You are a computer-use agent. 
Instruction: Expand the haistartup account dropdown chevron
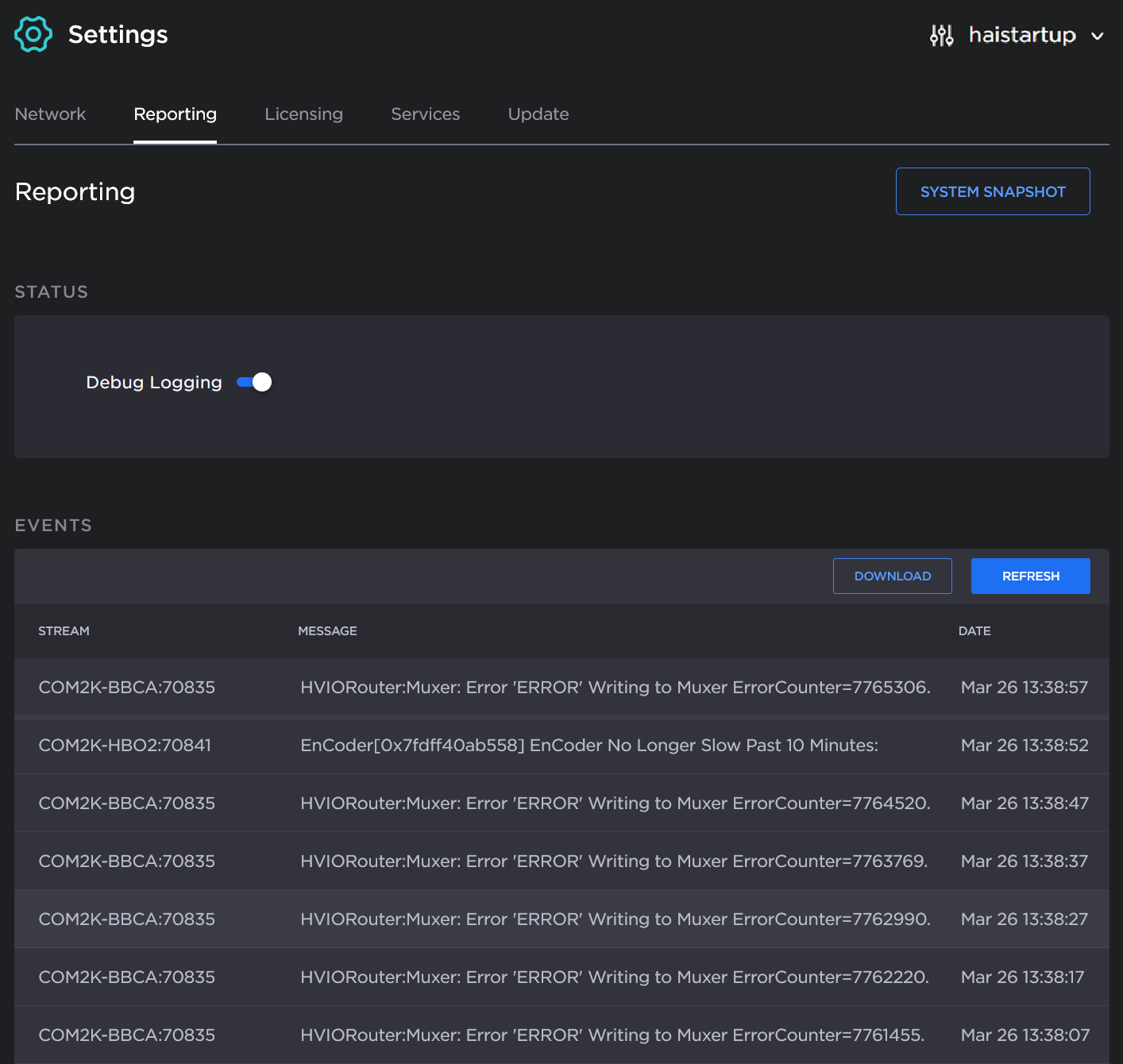pyautogui.click(x=1097, y=36)
